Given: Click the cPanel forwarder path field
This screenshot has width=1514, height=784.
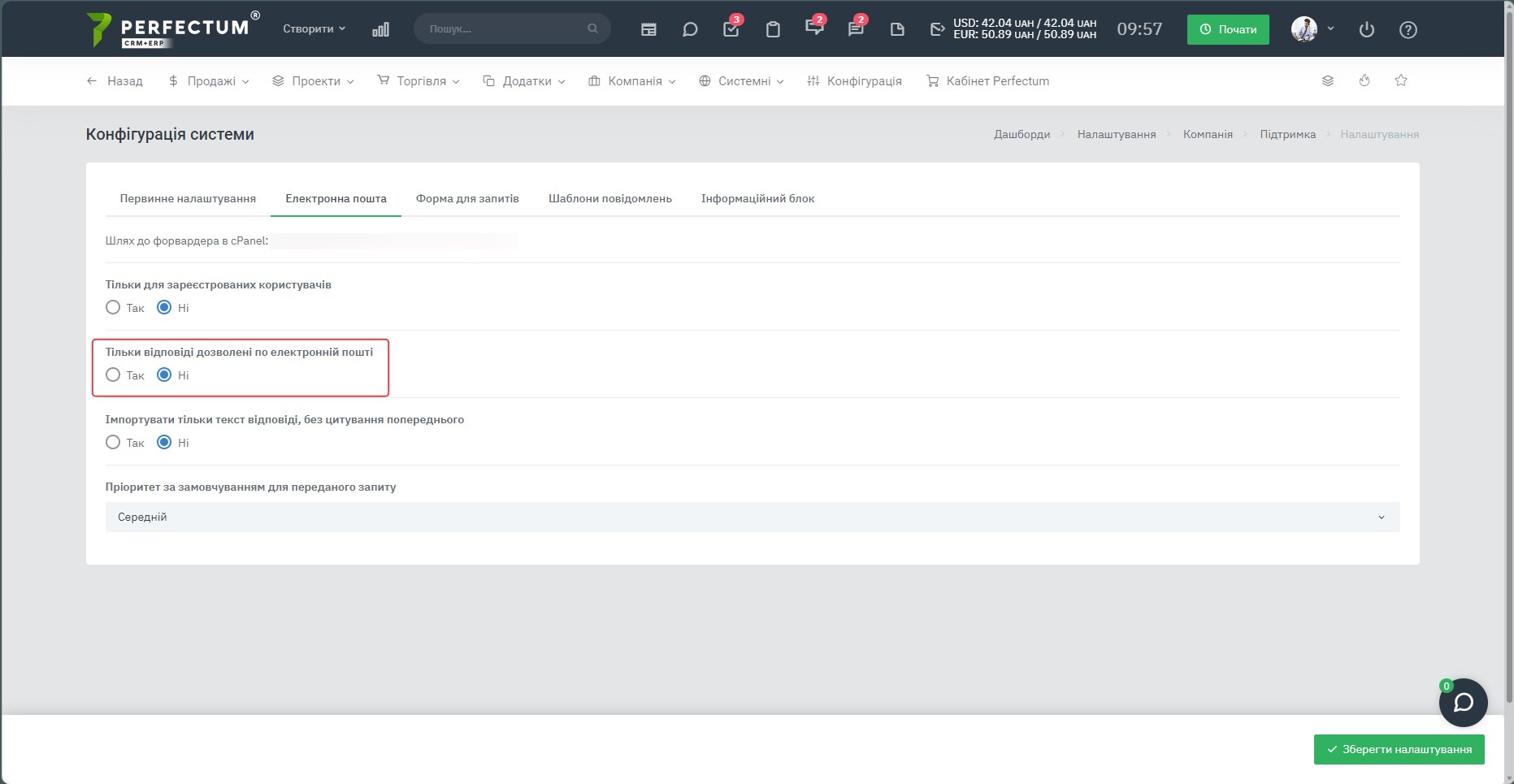Looking at the screenshot, I should click(395, 240).
